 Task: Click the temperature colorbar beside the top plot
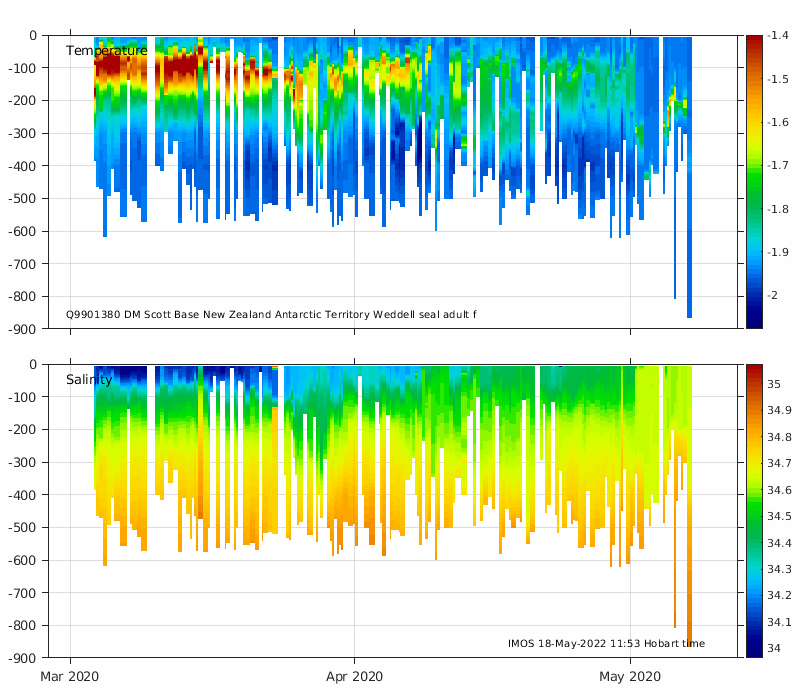754,181
